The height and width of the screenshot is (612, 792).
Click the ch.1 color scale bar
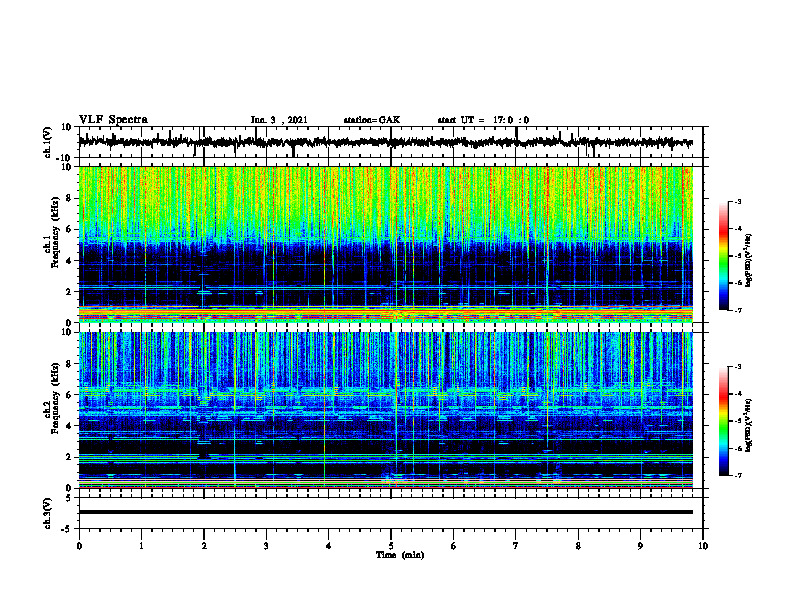click(x=723, y=256)
